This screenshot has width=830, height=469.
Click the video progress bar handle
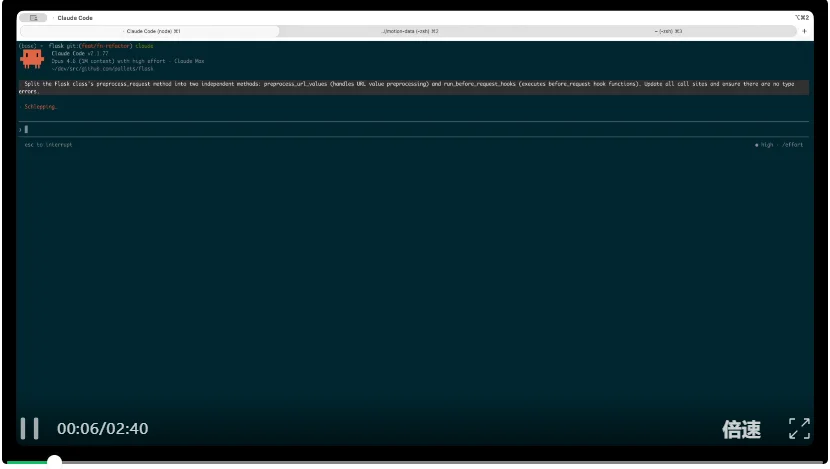tap(55, 461)
